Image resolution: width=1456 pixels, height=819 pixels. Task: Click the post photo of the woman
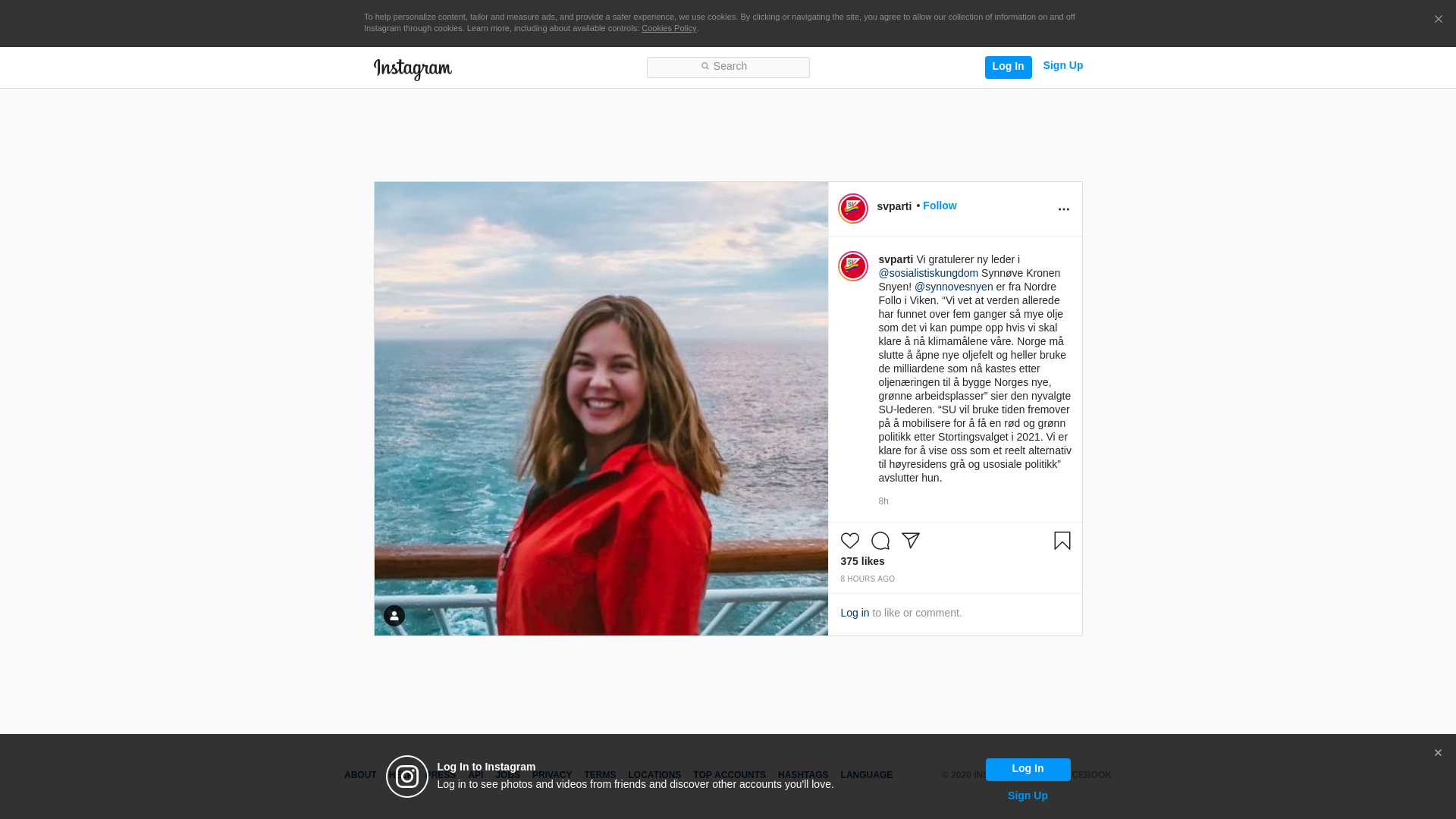pos(601,408)
